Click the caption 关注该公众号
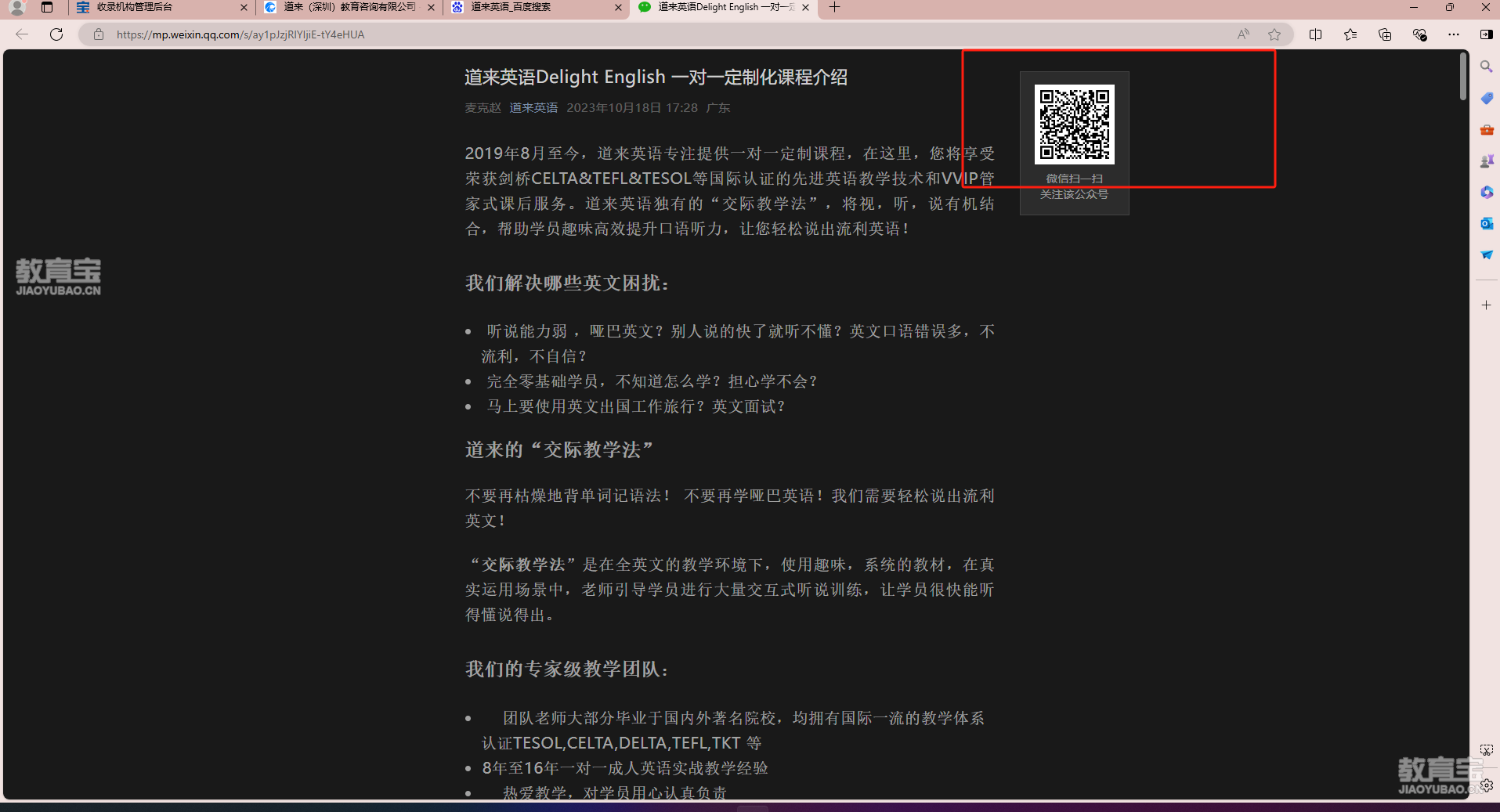1500x812 pixels. coord(1074,194)
